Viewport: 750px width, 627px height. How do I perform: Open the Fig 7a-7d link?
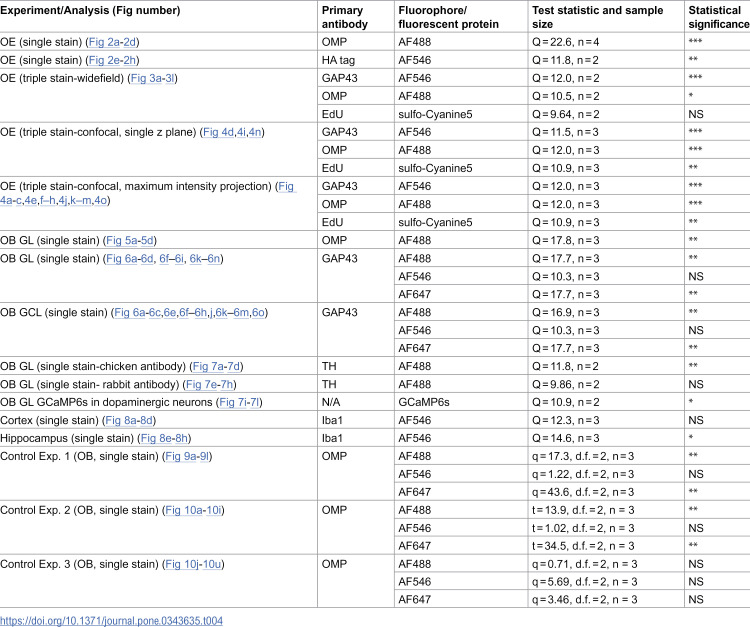[216, 366]
